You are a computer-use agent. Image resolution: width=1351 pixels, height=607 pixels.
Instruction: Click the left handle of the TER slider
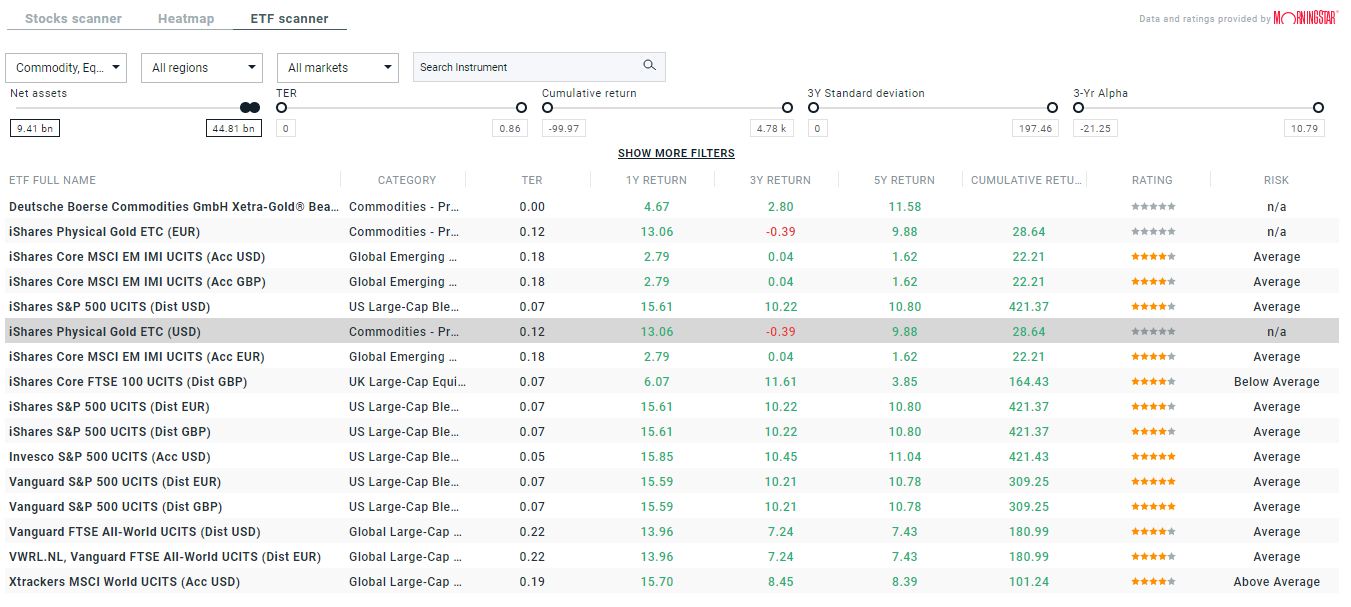pos(280,107)
